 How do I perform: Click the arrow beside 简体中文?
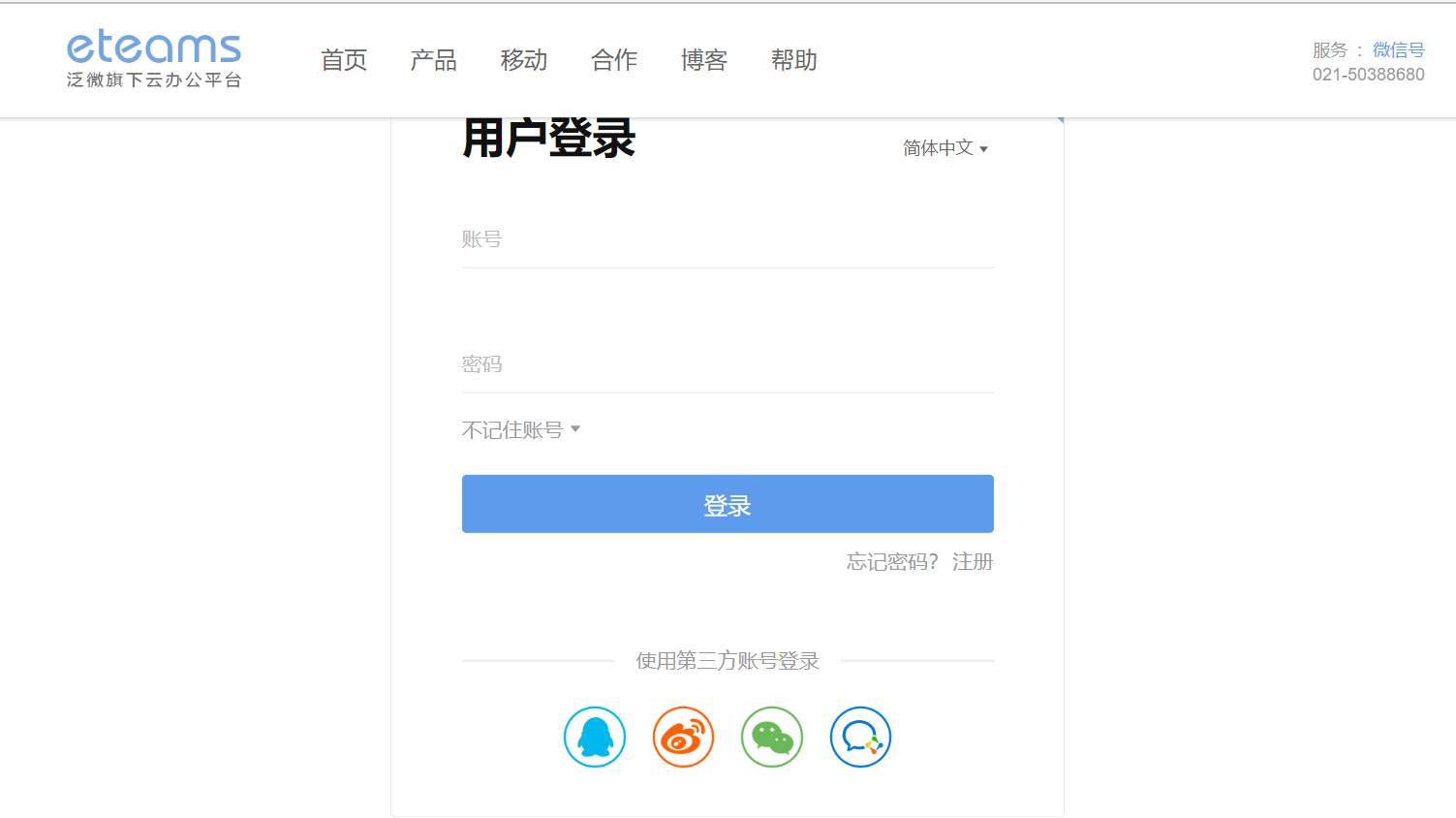983,149
